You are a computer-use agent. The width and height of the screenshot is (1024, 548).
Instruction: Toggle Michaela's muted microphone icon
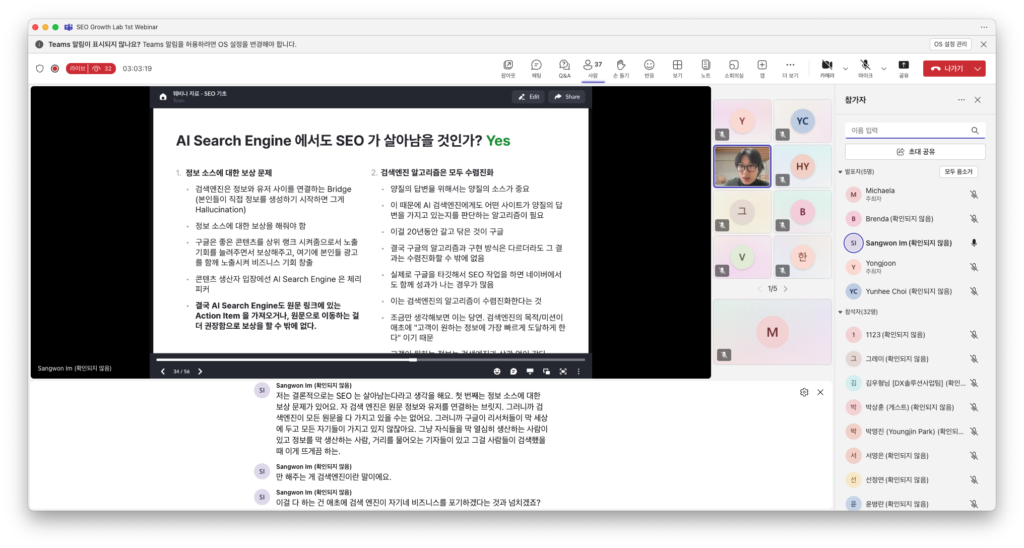(974, 195)
